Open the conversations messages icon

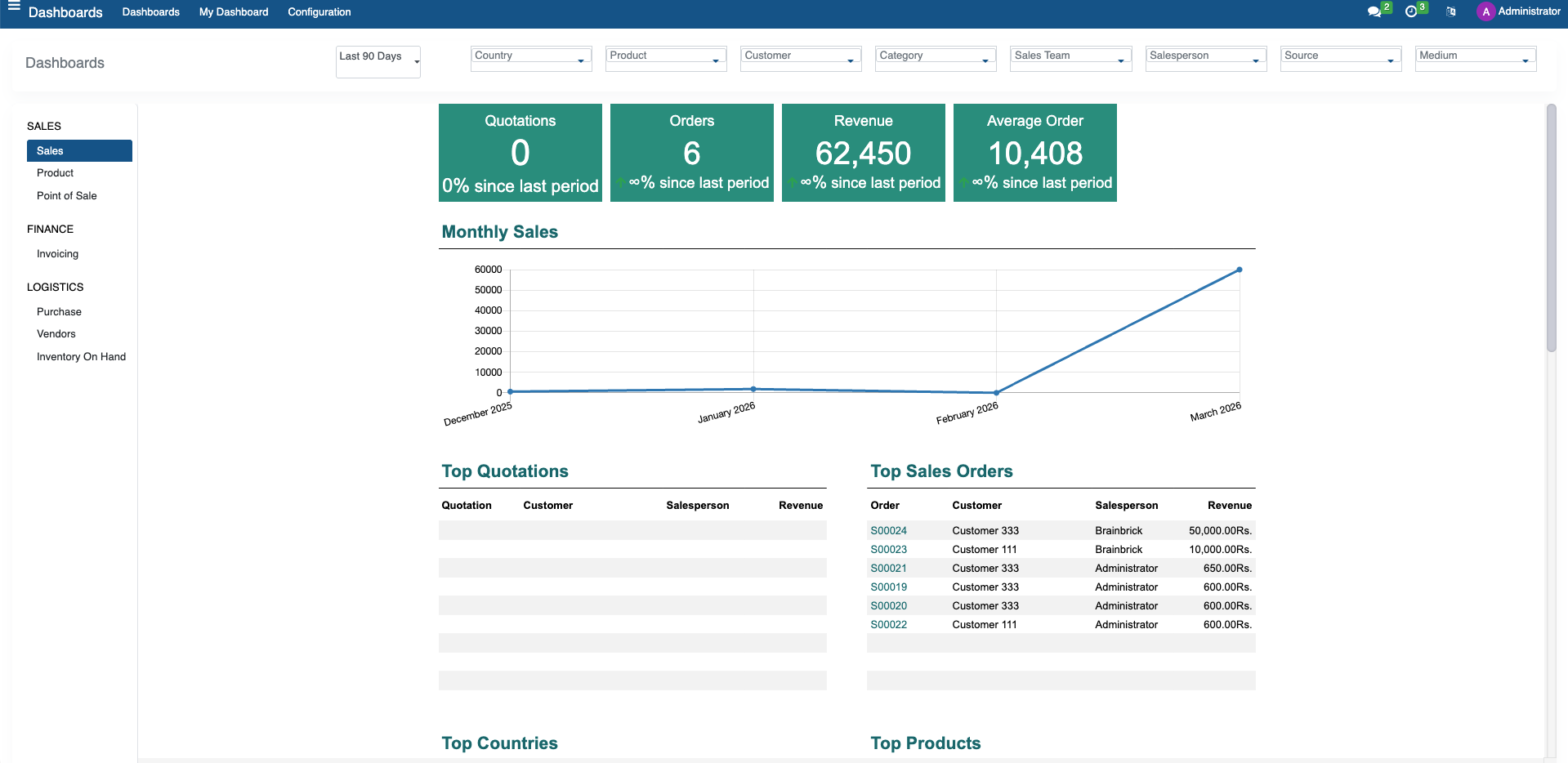1374,11
